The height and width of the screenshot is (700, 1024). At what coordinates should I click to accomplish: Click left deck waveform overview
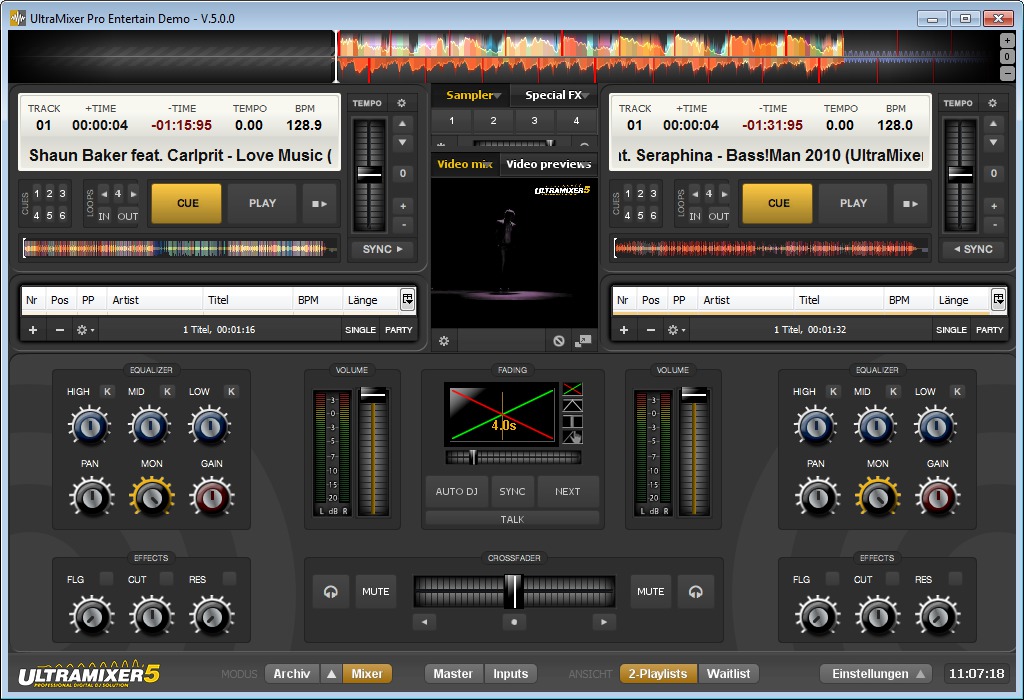point(180,249)
